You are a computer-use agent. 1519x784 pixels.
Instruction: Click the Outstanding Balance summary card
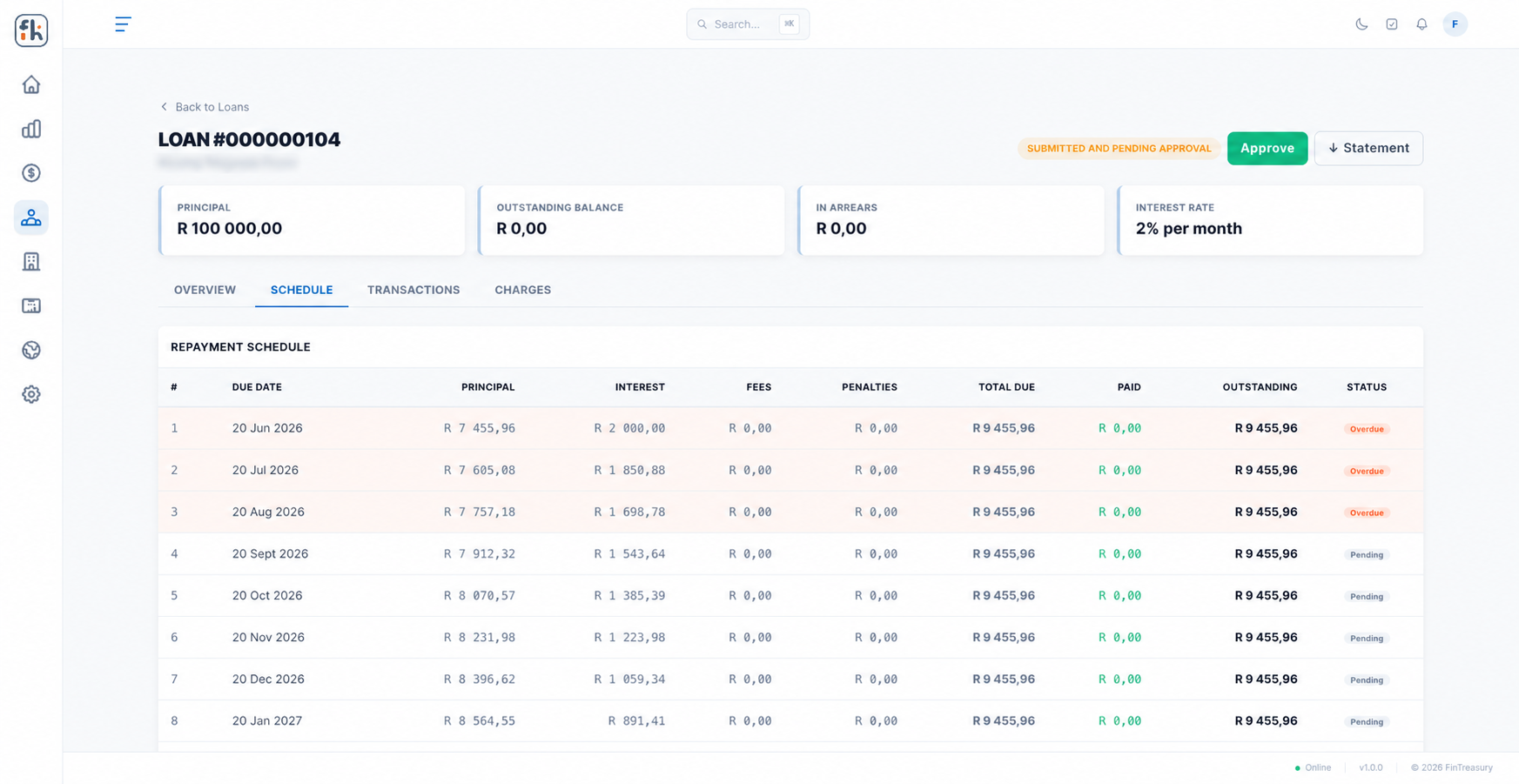[x=631, y=220]
